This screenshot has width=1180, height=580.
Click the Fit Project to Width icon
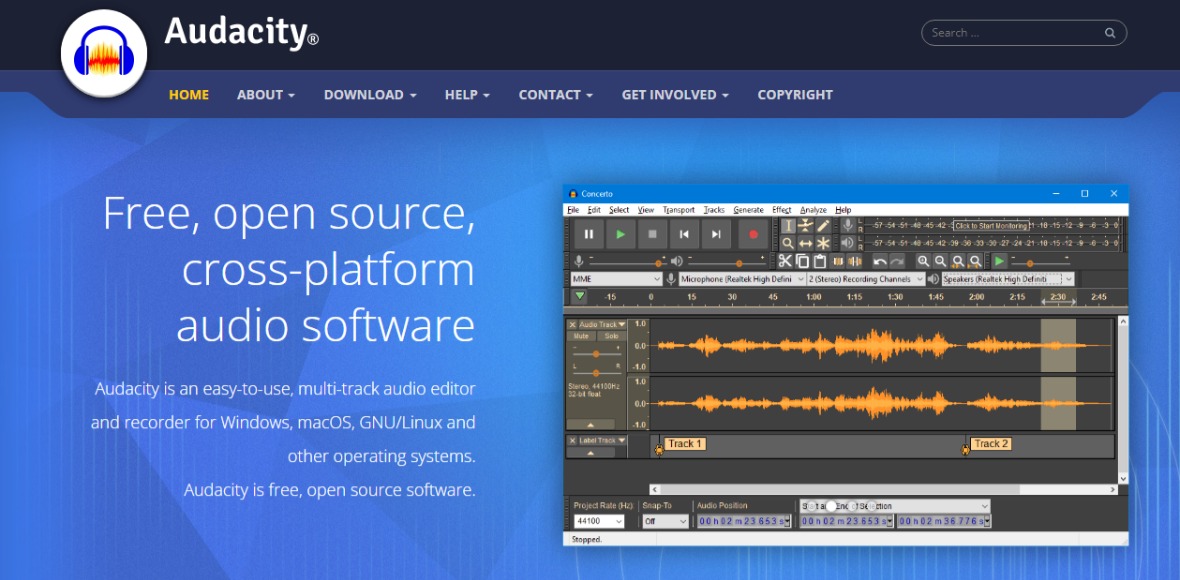(x=975, y=261)
